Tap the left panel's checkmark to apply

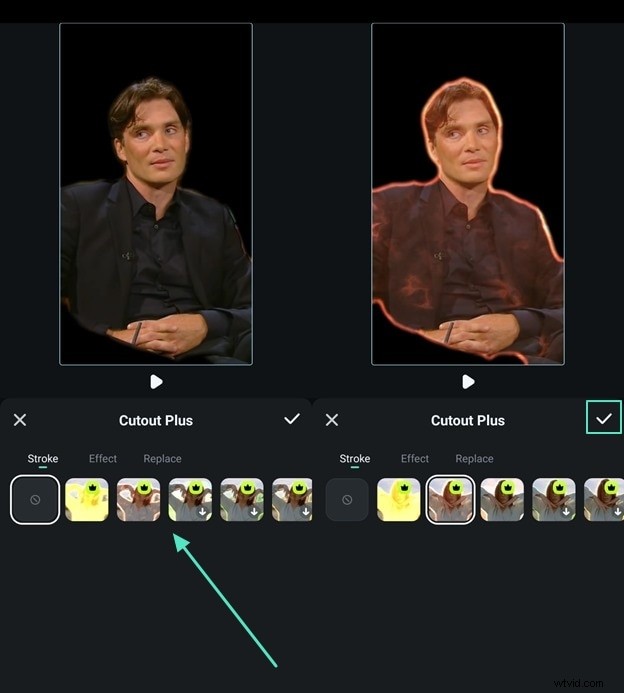point(292,419)
